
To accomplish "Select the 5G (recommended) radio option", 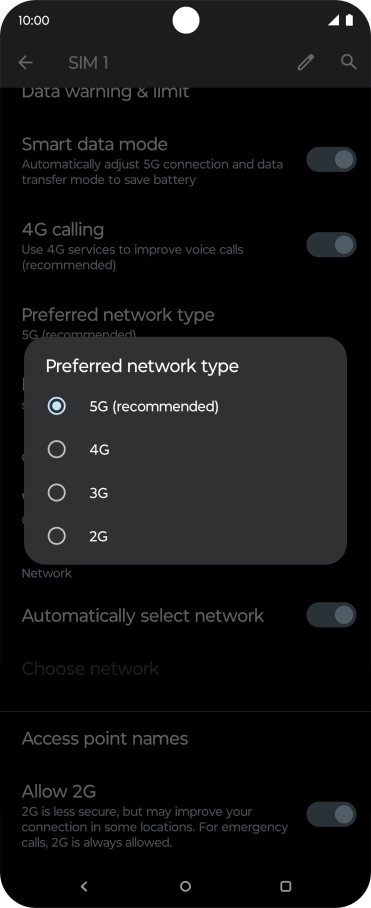I will (x=185, y=407).
